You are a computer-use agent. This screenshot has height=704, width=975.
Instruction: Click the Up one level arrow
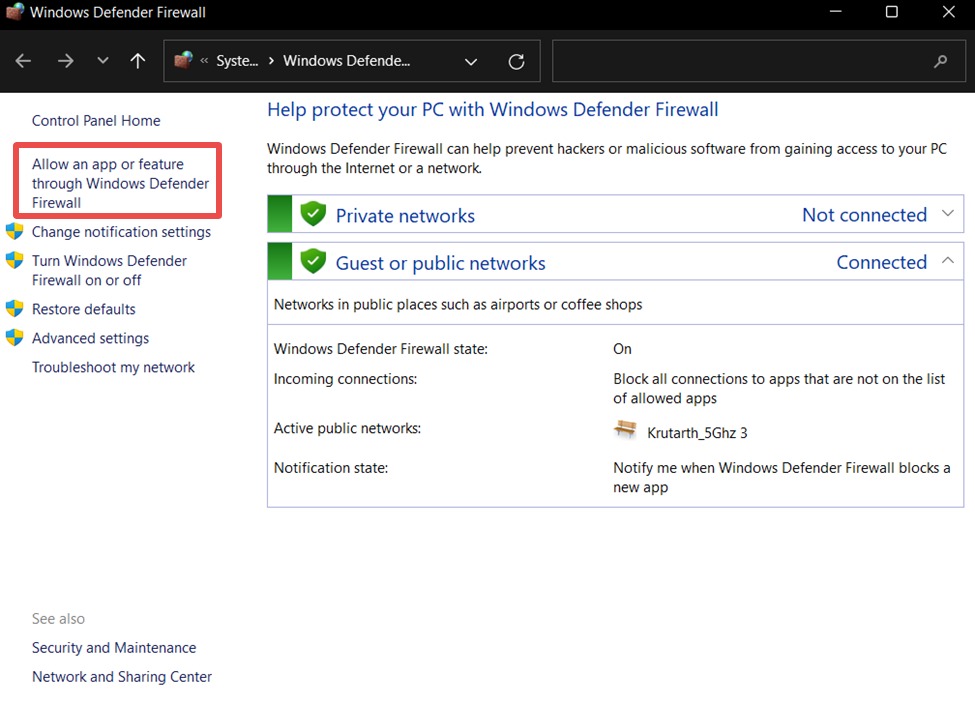click(138, 61)
